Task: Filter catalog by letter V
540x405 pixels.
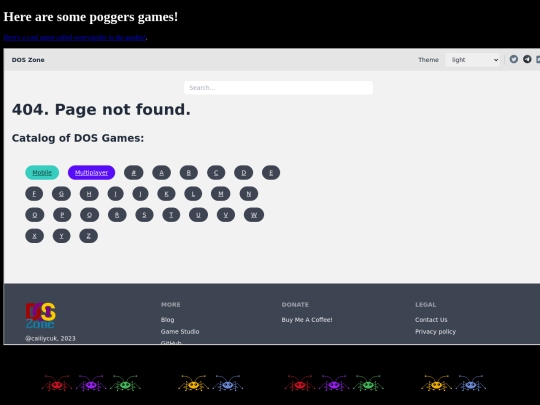Action: 226,215
